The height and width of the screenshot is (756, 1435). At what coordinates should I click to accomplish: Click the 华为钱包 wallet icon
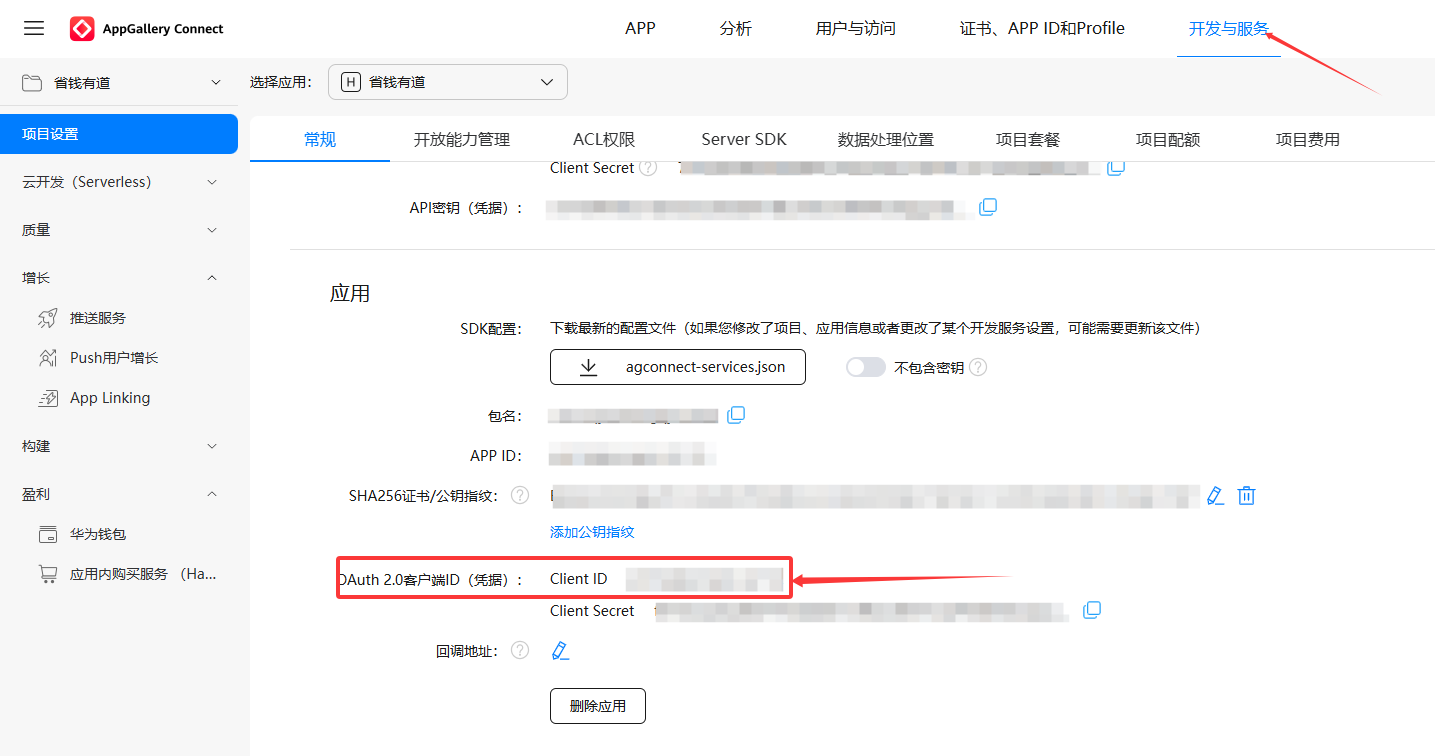(47, 534)
